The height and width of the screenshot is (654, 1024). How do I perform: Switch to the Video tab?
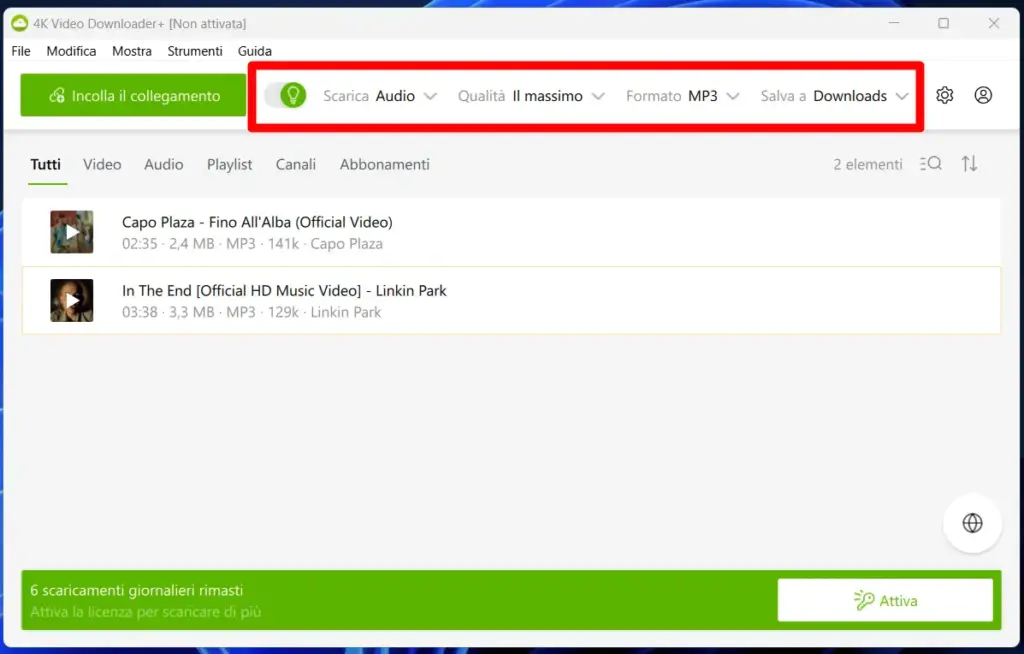102,165
